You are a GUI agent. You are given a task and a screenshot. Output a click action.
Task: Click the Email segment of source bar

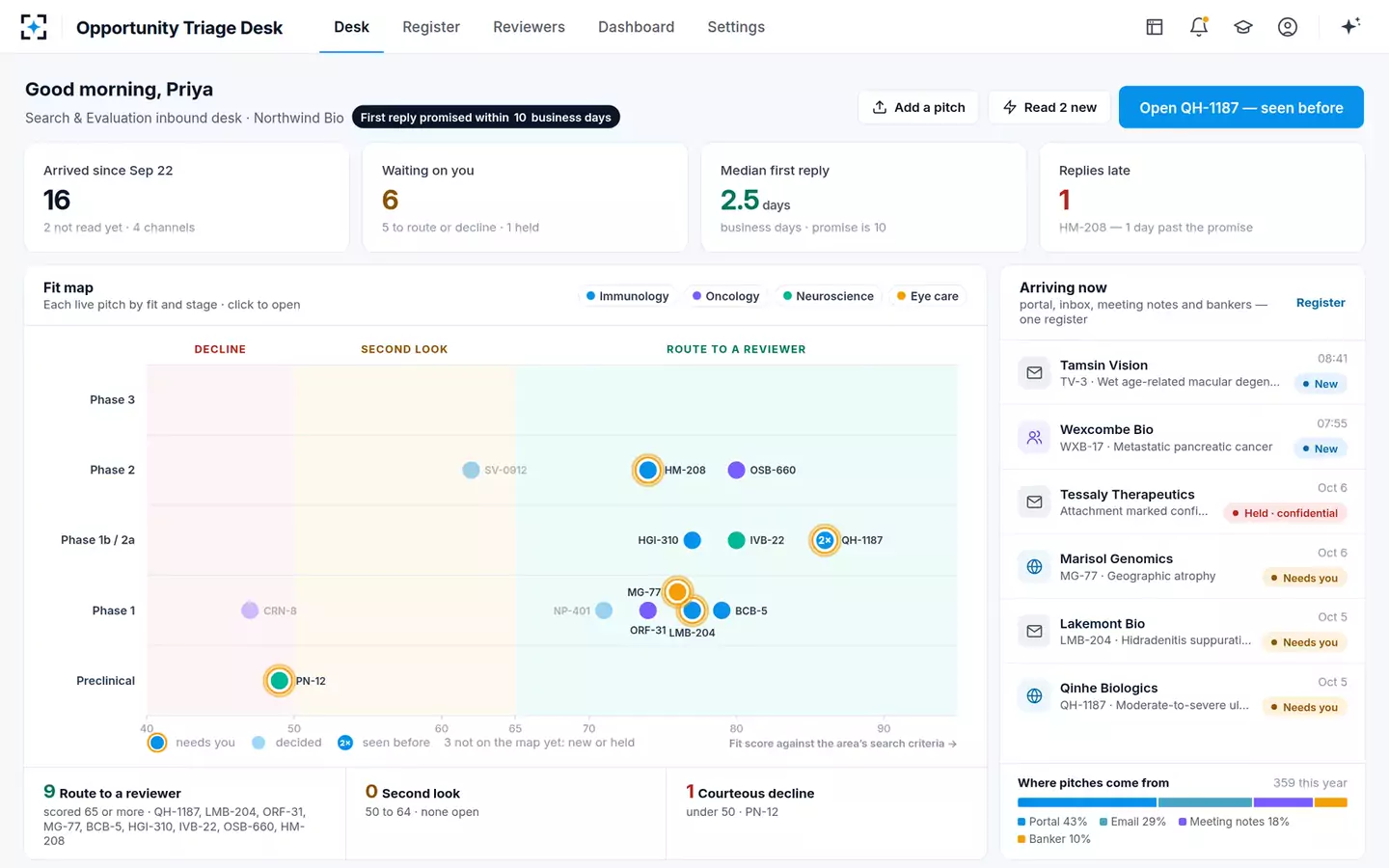(1205, 802)
